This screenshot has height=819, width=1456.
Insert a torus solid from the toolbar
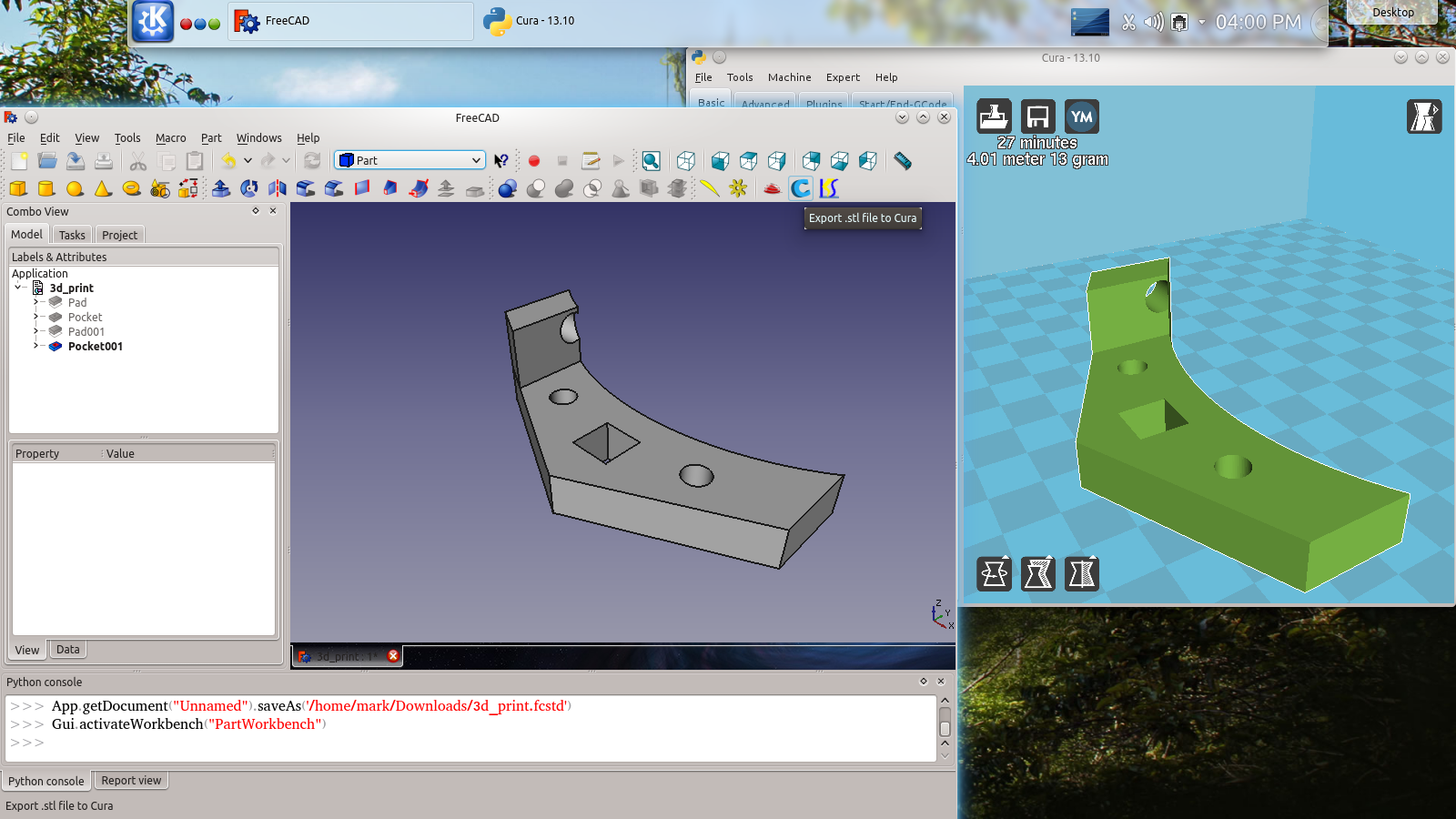[x=132, y=188]
